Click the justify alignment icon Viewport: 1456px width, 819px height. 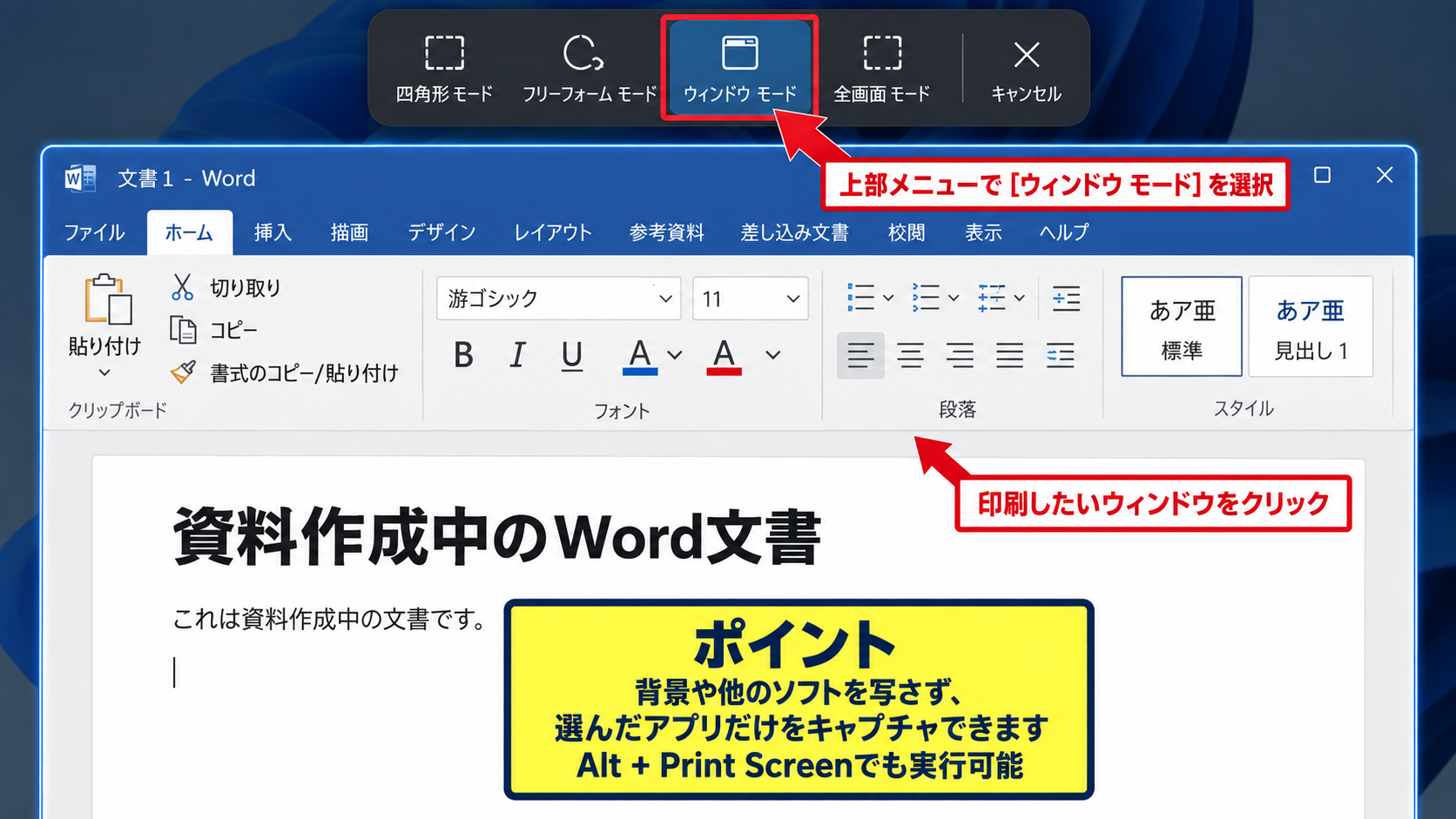(1010, 355)
